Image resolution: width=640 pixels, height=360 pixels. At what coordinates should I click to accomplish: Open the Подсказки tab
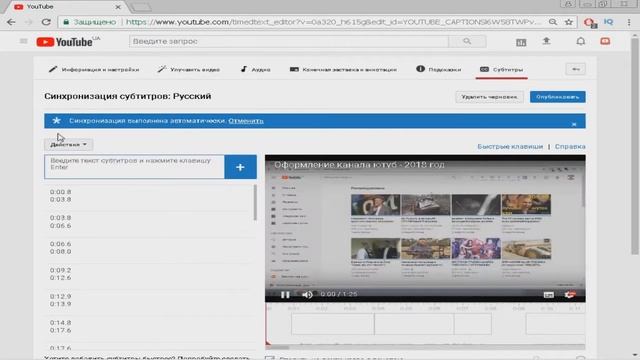[x=439, y=69]
